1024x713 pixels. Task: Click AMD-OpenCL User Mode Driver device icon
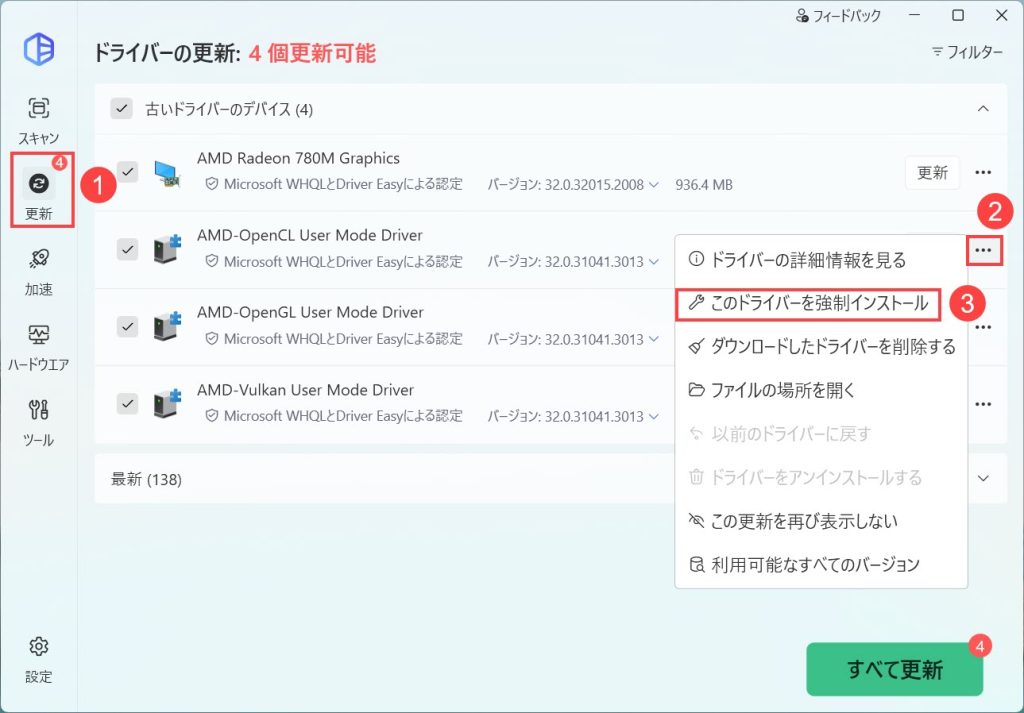click(x=168, y=249)
